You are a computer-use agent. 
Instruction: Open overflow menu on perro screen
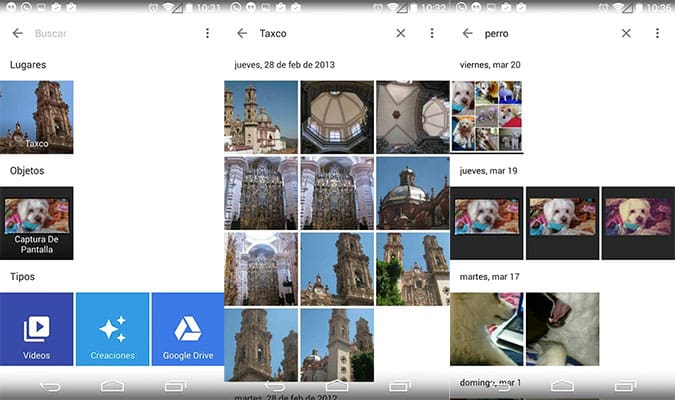tap(657, 33)
